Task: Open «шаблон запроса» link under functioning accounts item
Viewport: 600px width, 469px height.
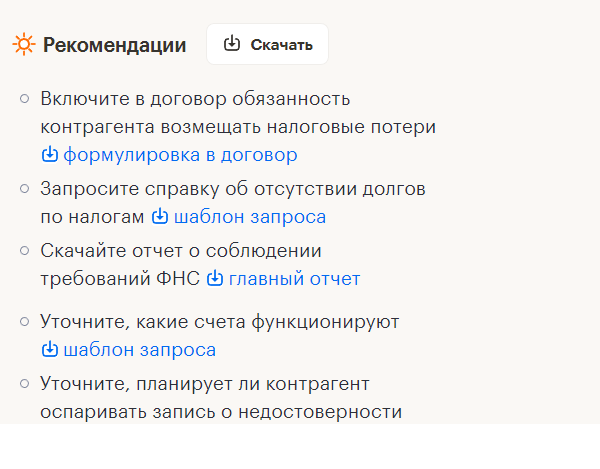Action: tap(139, 350)
